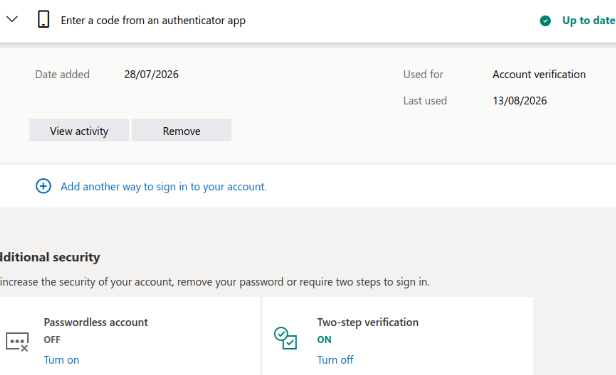Click the additional security section heading
The height and width of the screenshot is (375, 616).
tap(50, 257)
